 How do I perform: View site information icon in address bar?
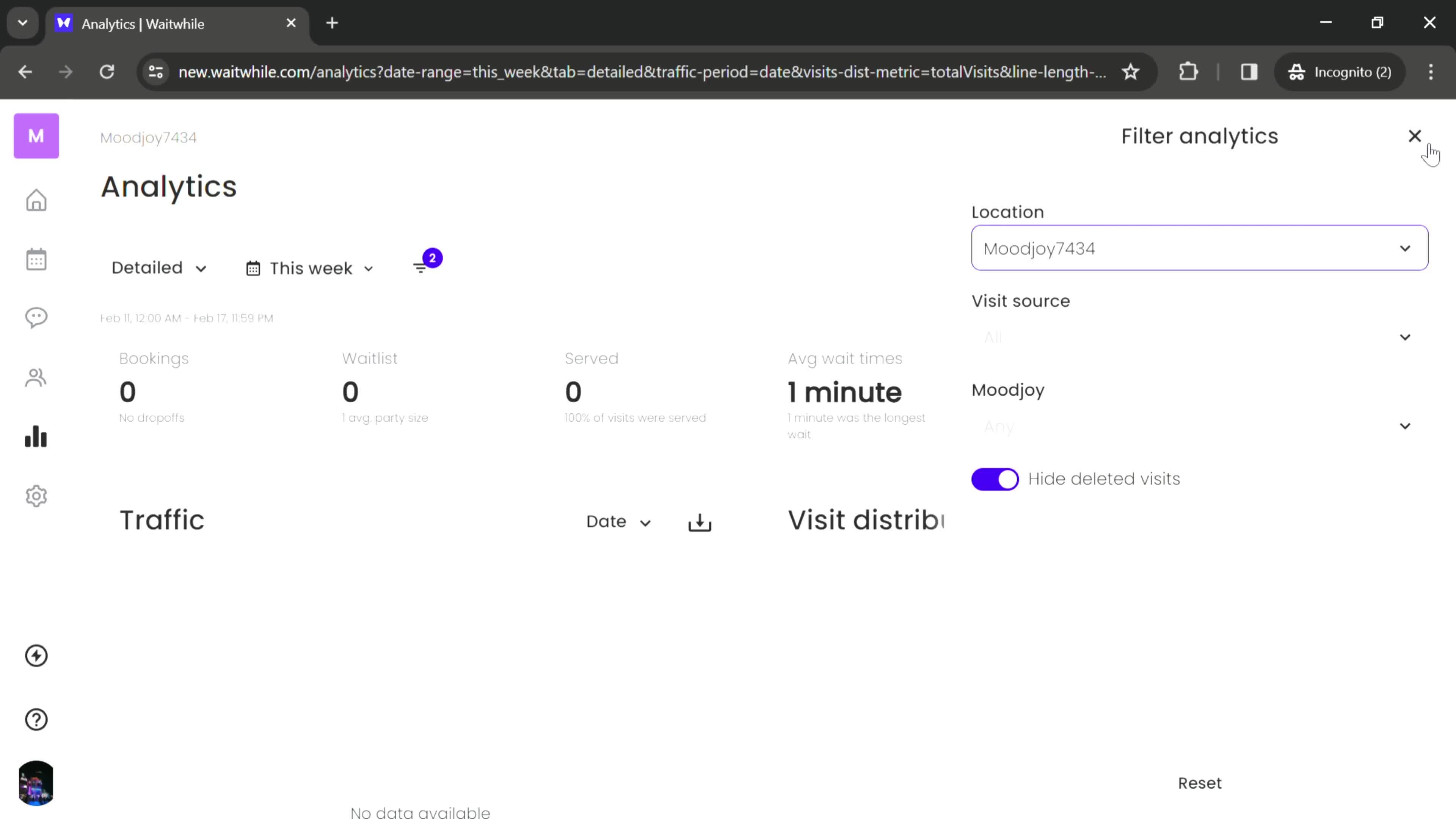[x=155, y=72]
